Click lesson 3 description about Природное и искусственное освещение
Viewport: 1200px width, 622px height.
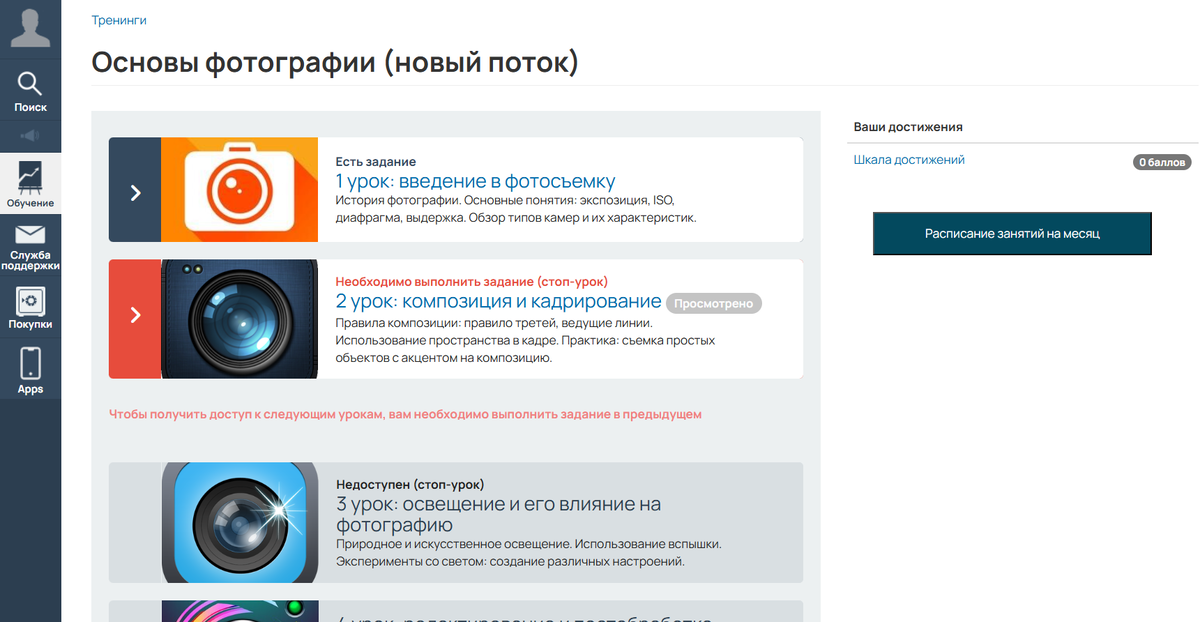[529, 553]
